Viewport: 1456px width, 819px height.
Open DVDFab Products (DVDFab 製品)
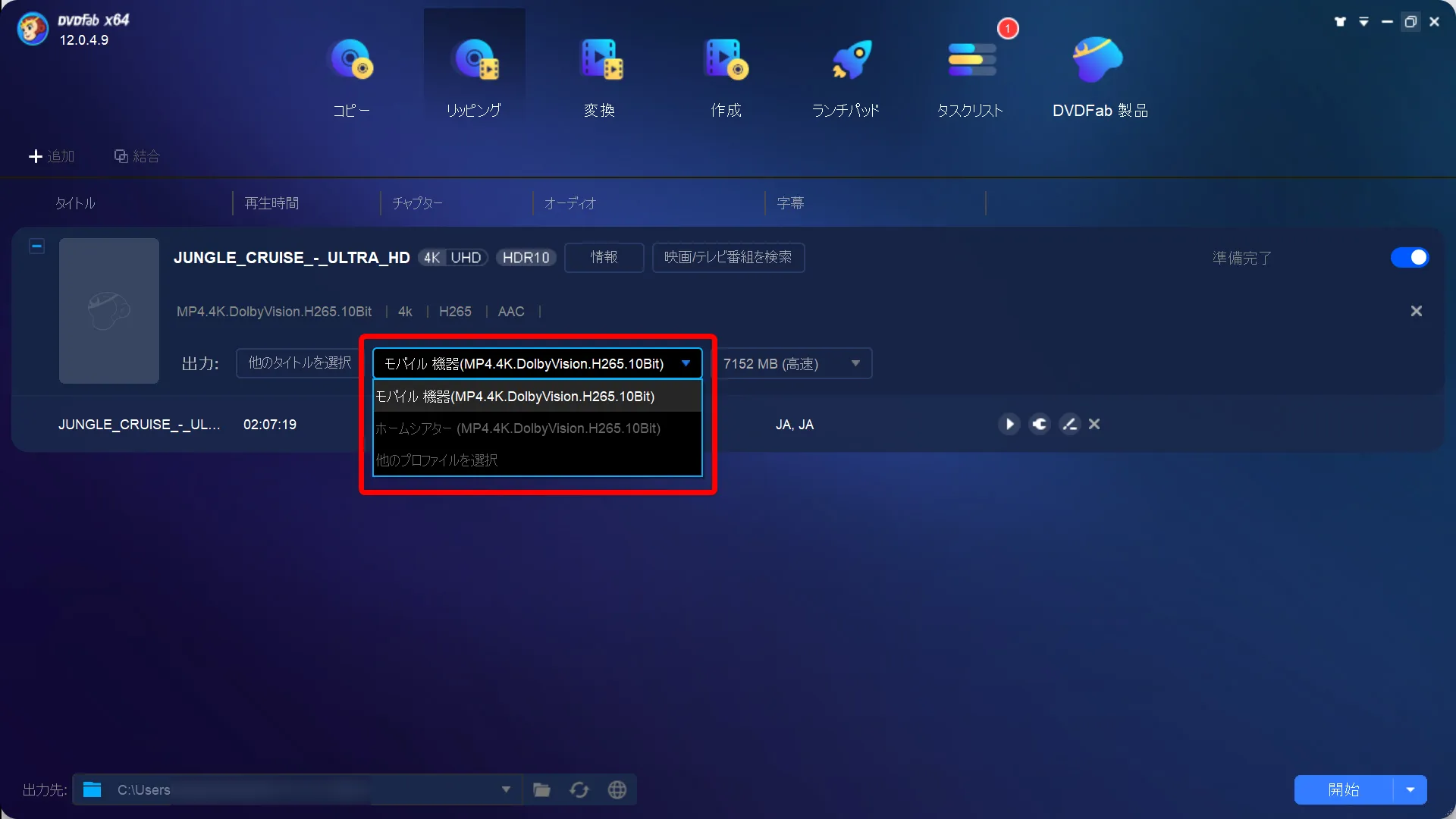pyautogui.click(x=1100, y=78)
